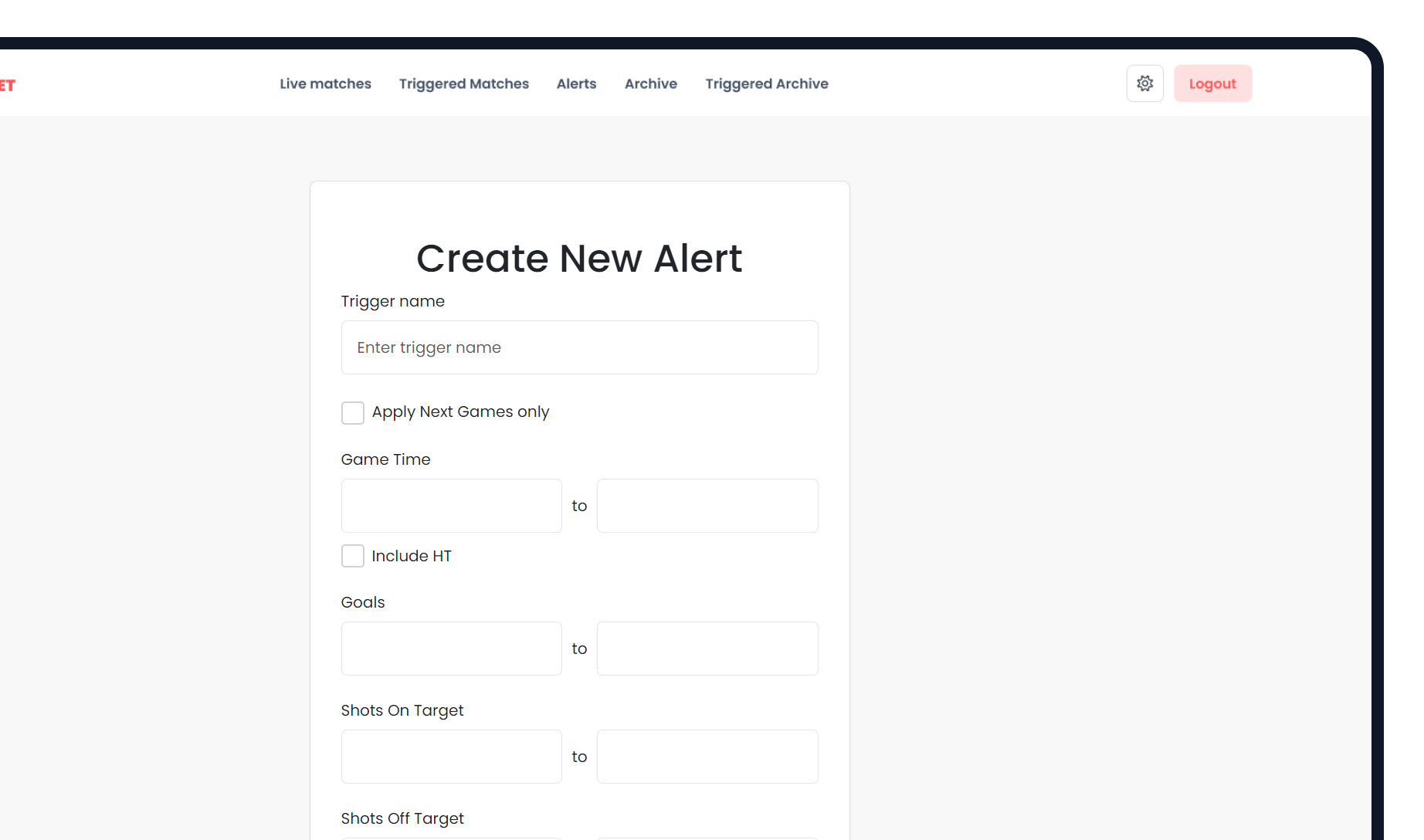Go to Triggered Matches page
Image resolution: width=1424 pixels, height=840 pixels.
coord(463,83)
